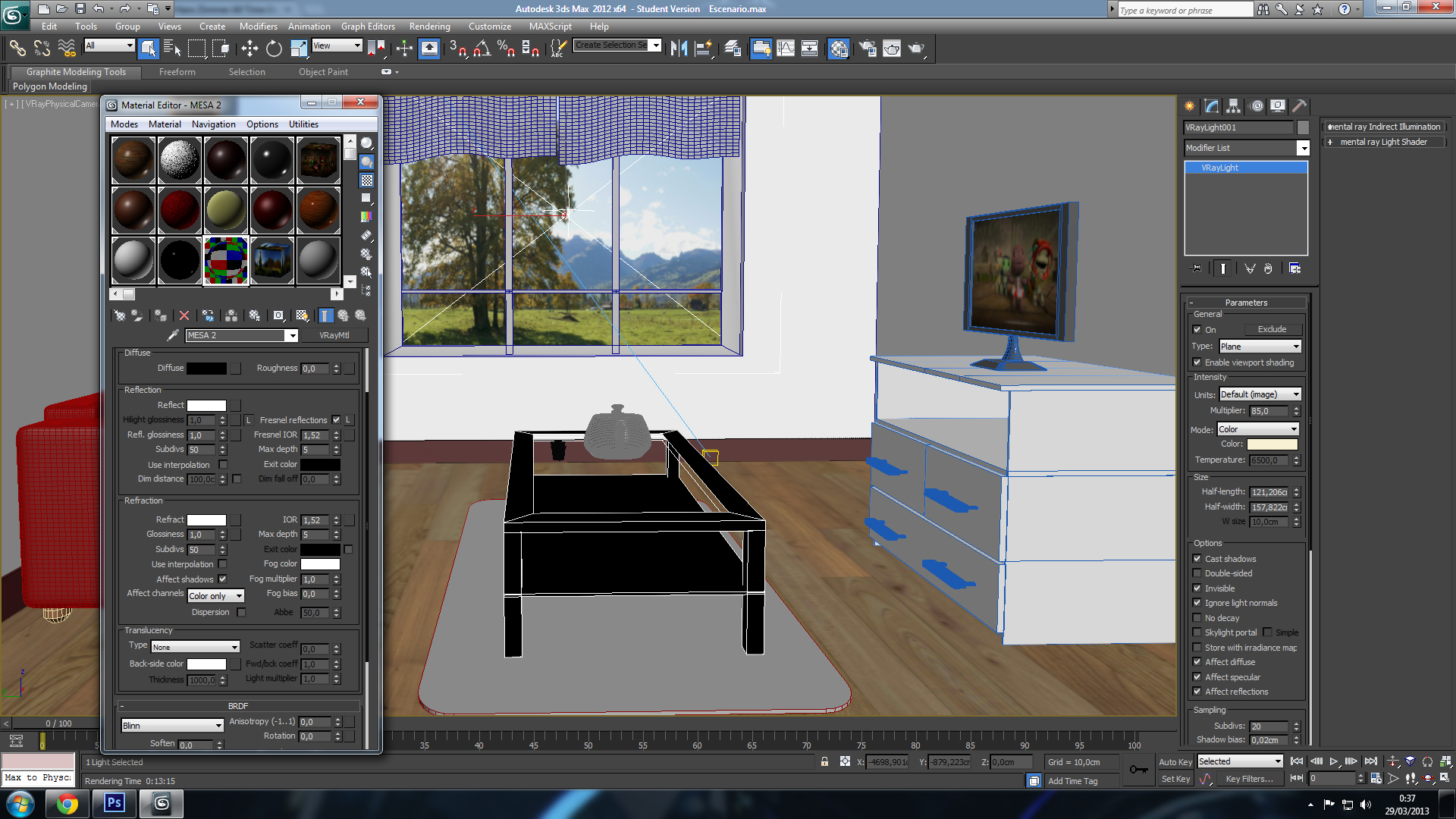Open Affect channels Color only dropdown
1456x819 pixels.
[x=215, y=596]
